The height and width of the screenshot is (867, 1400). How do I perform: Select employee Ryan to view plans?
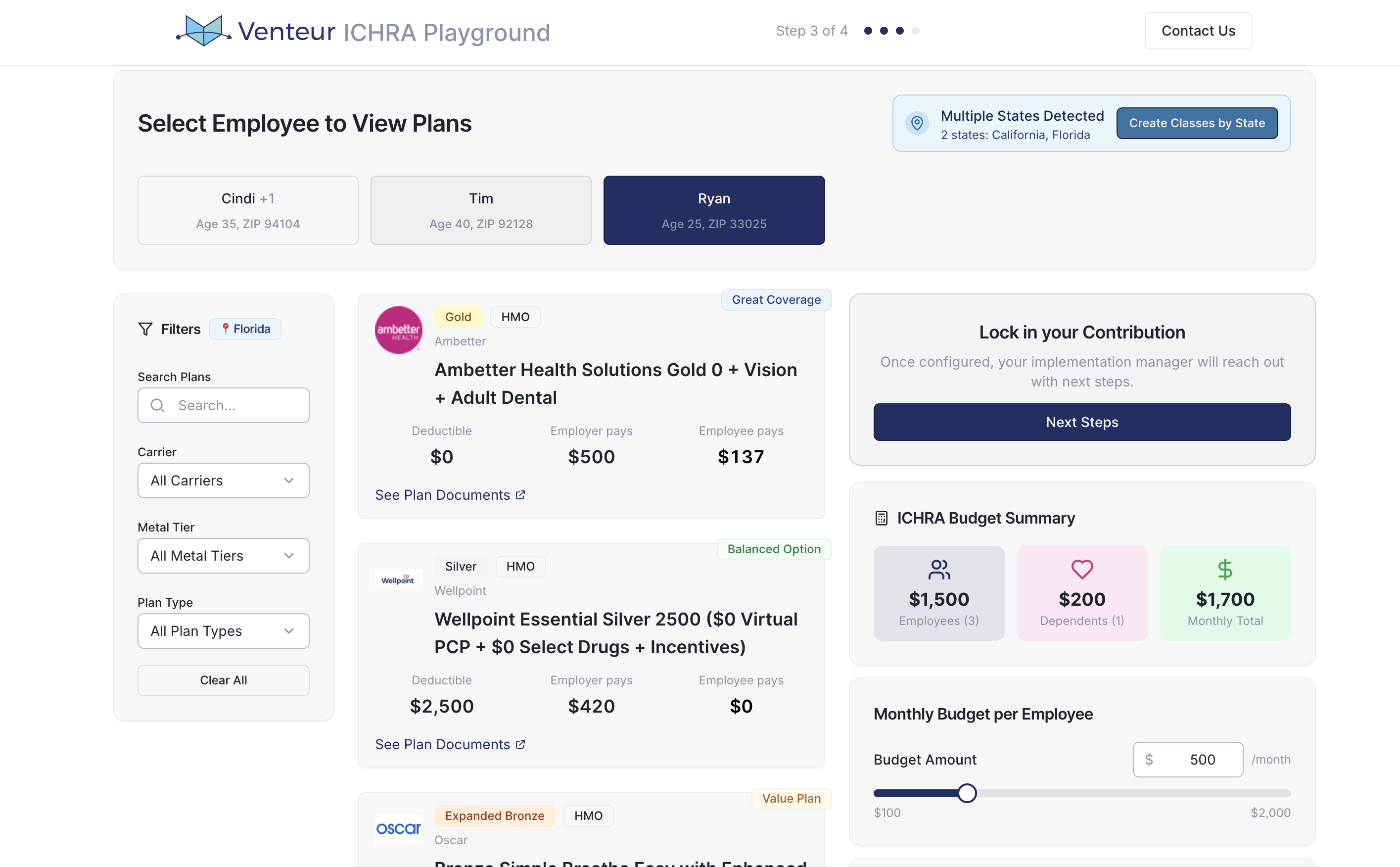[713, 210]
